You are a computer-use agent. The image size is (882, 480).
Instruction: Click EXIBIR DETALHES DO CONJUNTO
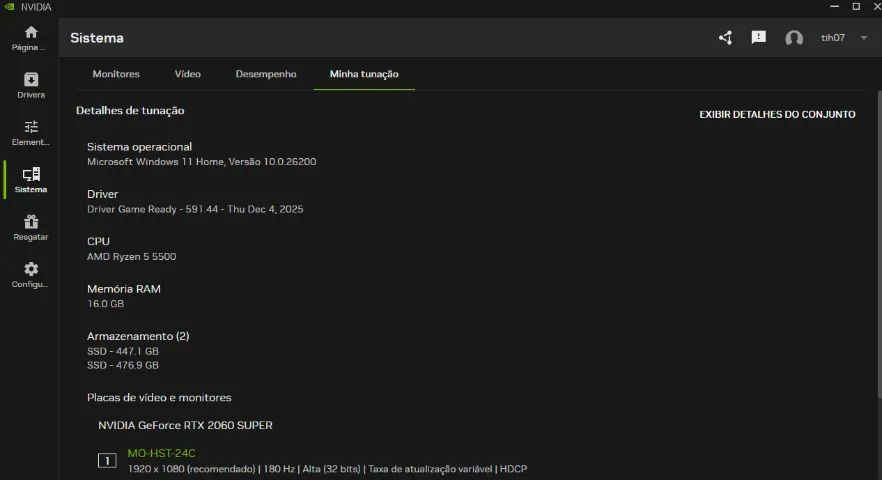[777, 115]
